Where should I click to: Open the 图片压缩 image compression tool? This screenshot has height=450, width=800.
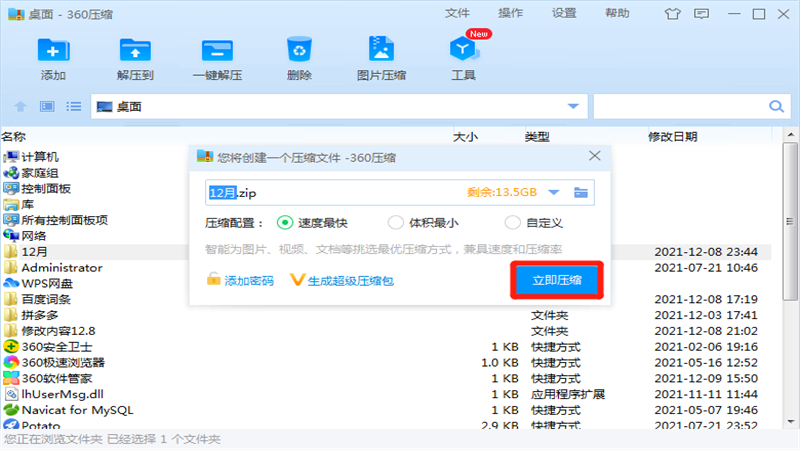381,50
